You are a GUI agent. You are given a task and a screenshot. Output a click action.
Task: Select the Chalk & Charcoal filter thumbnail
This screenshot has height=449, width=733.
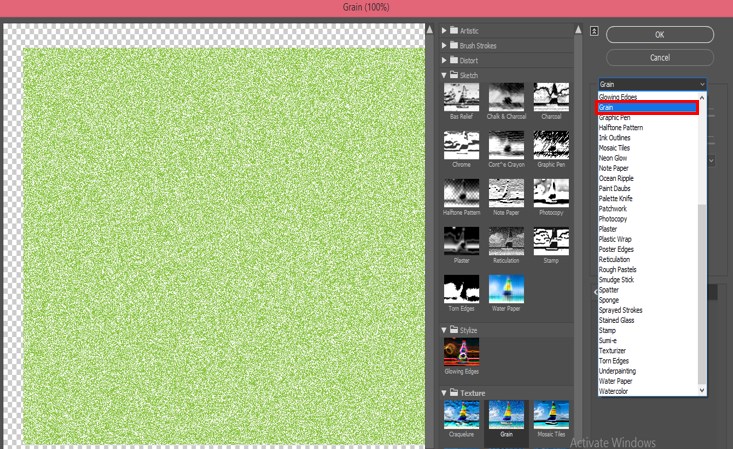[506, 97]
